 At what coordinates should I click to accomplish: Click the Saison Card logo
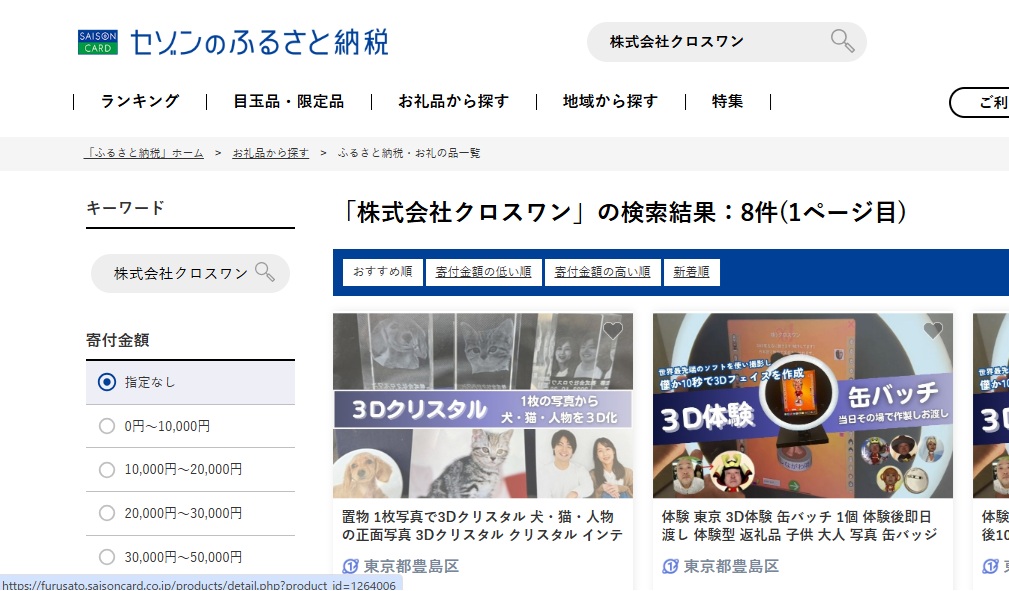98,42
